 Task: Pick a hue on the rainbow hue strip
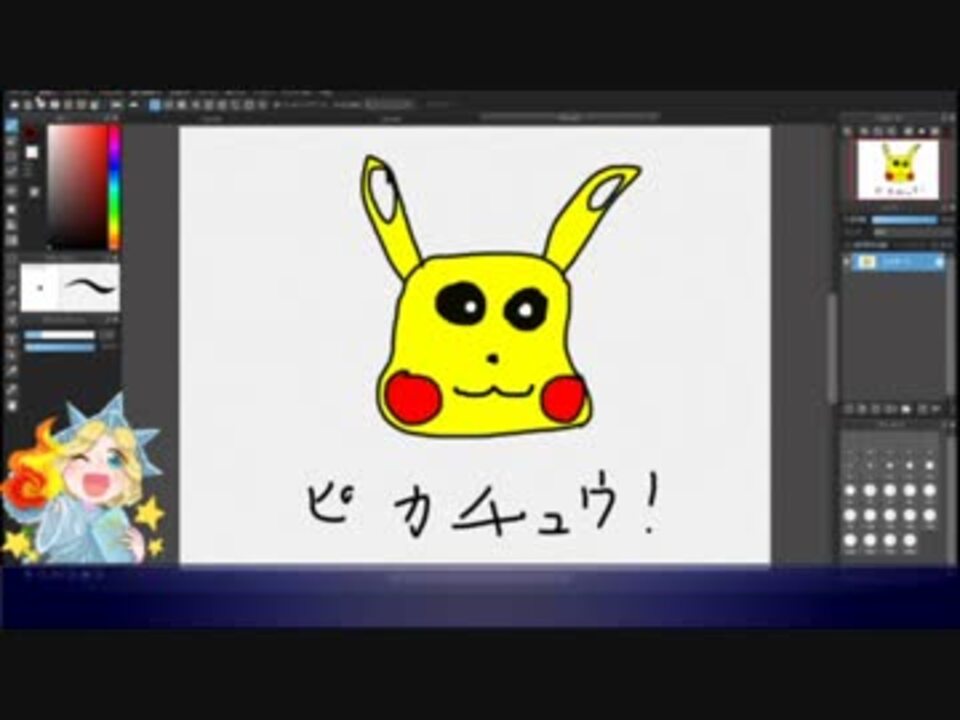click(x=114, y=187)
